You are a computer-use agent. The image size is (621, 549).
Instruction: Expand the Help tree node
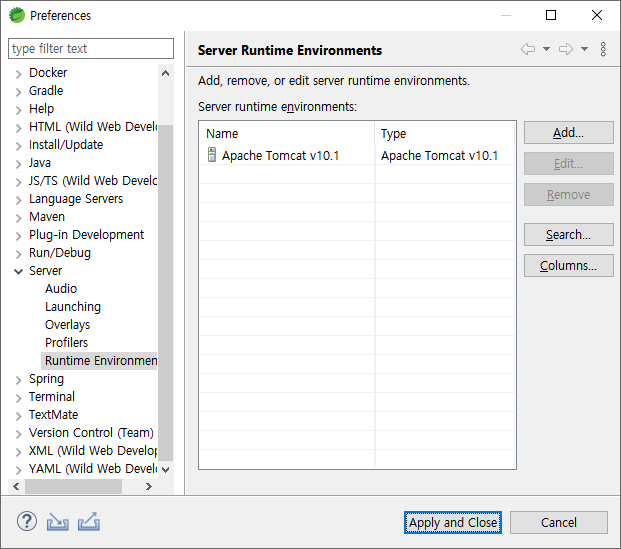tap(18, 110)
